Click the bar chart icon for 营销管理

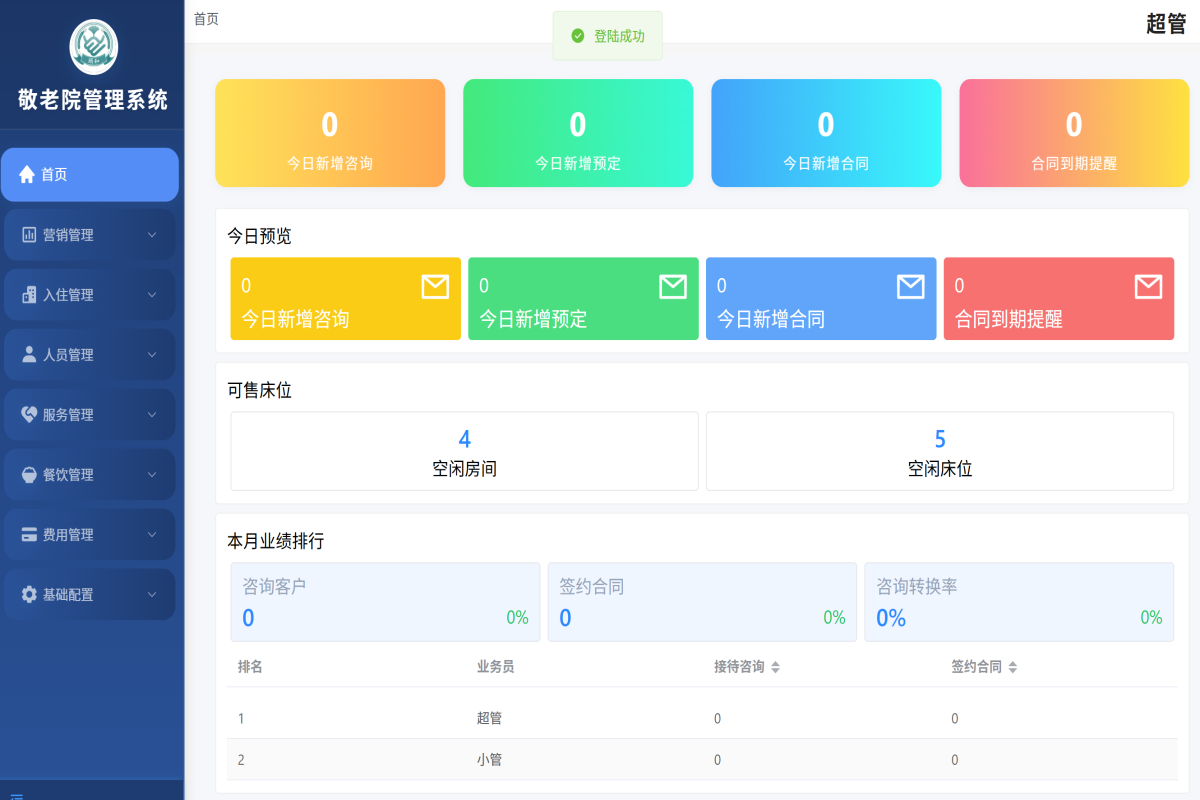(x=30, y=234)
